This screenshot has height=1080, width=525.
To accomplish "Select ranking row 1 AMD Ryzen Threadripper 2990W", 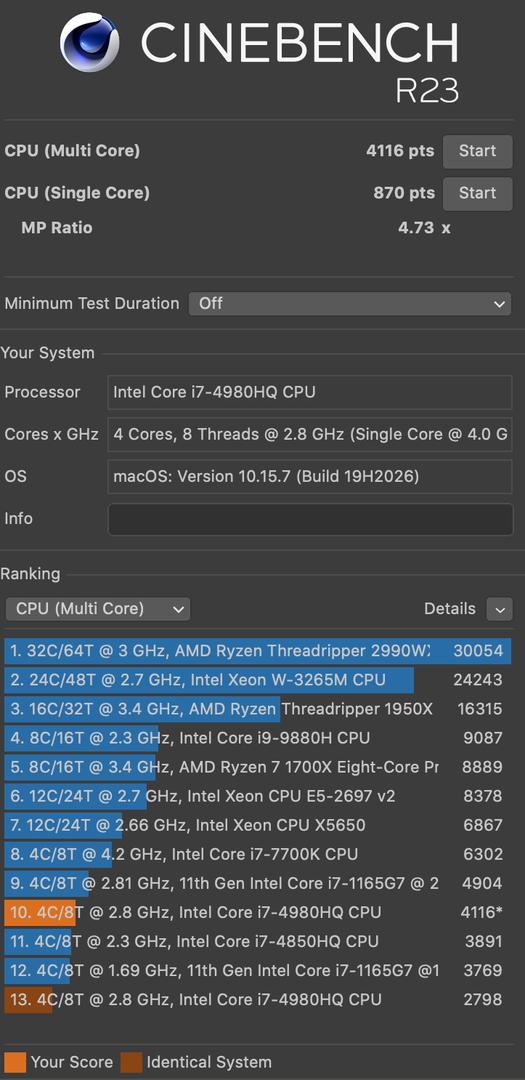I will pyautogui.click(x=258, y=651).
